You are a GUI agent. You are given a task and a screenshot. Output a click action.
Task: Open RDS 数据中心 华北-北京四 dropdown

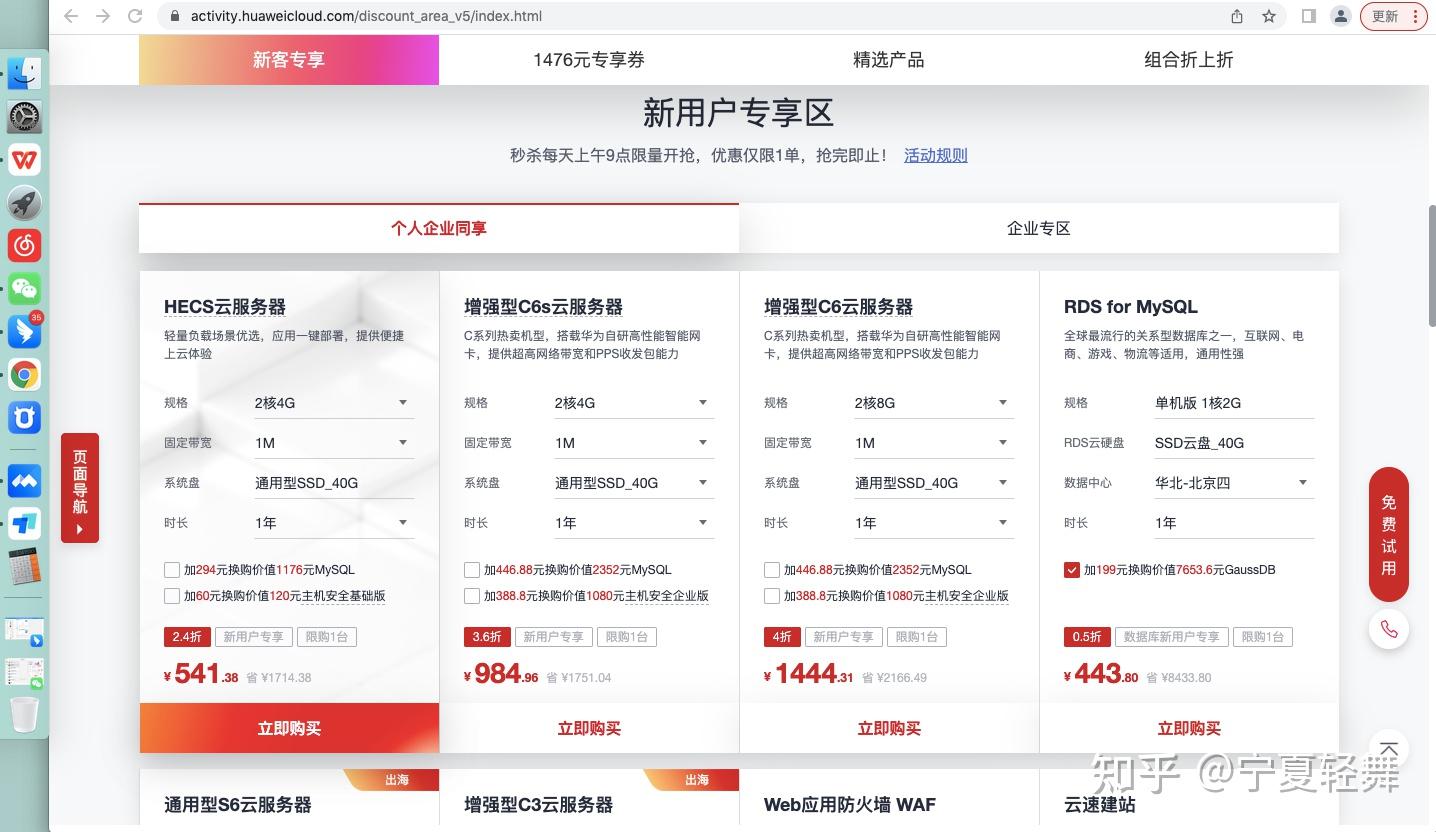click(x=1232, y=483)
